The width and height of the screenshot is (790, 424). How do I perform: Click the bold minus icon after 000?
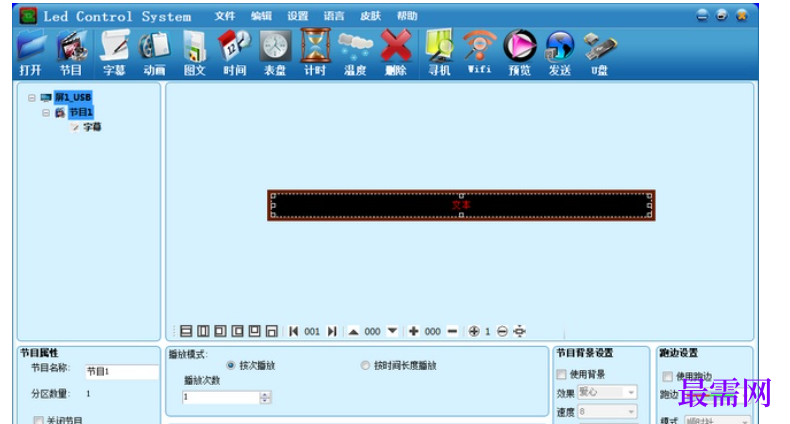pos(452,331)
